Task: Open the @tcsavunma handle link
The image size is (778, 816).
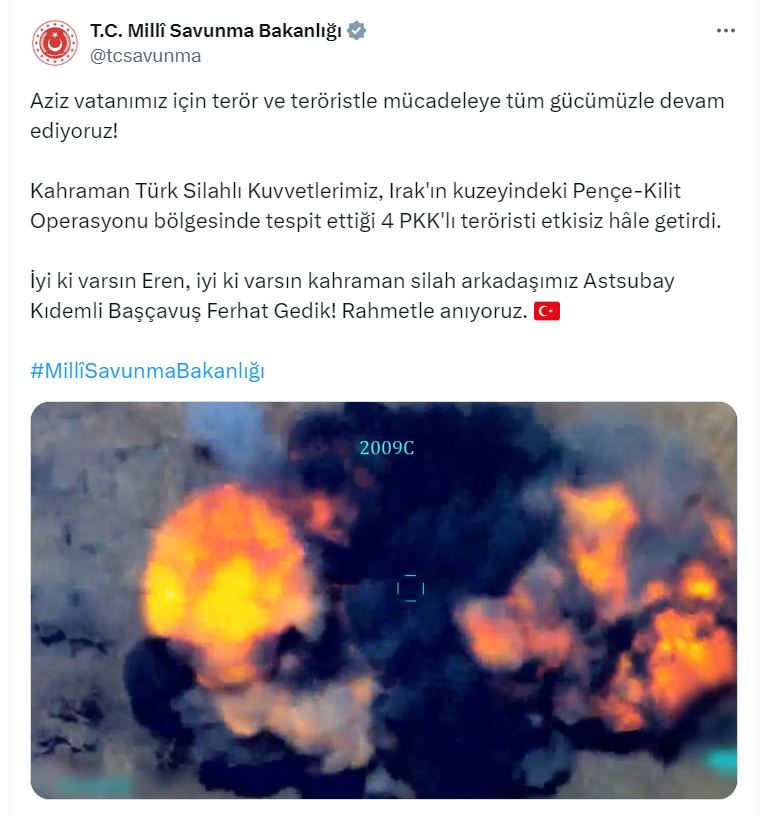Action: coord(146,56)
